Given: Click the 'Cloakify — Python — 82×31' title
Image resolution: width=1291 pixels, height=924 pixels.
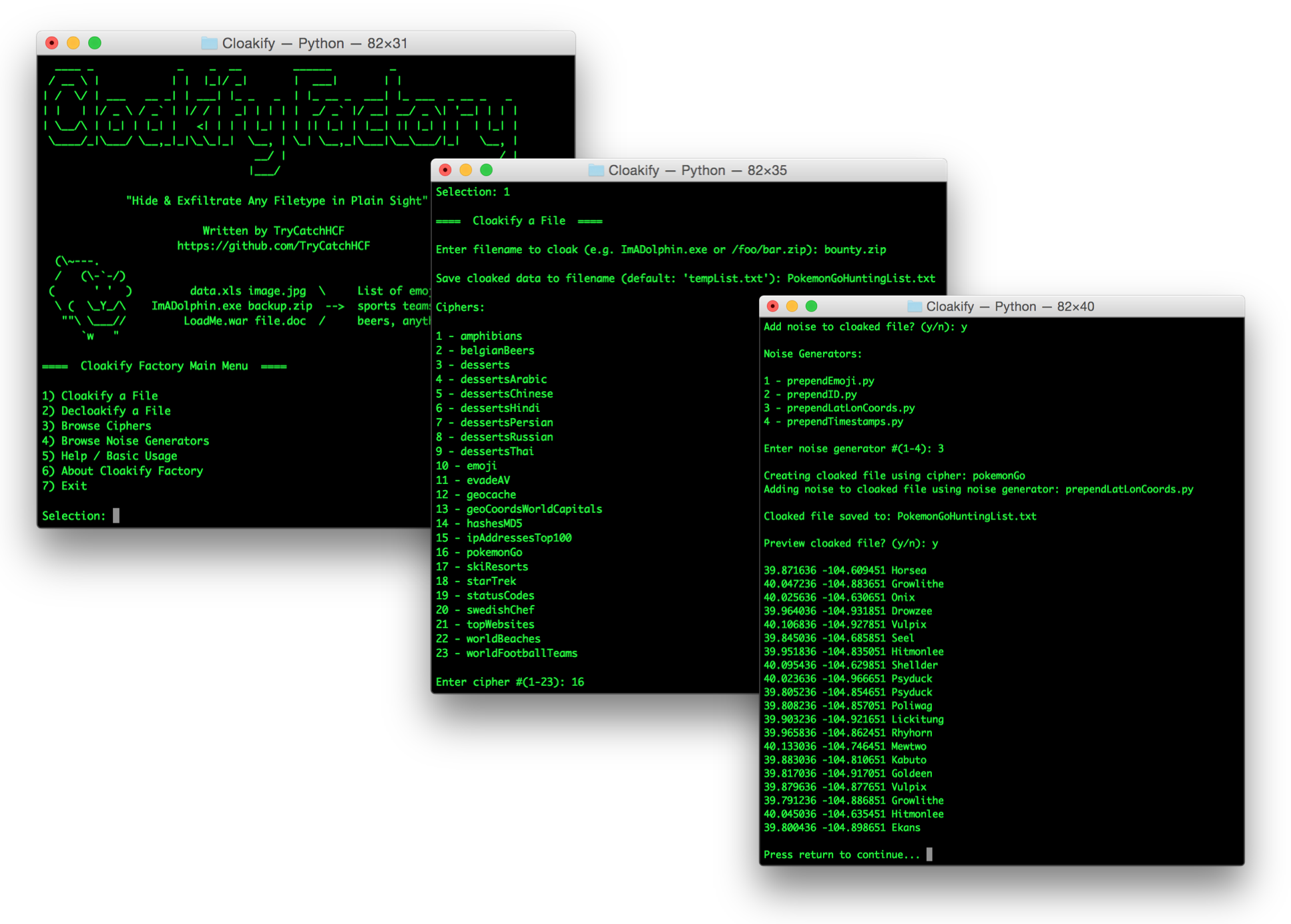Looking at the screenshot, I should click(x=314, y=43).
